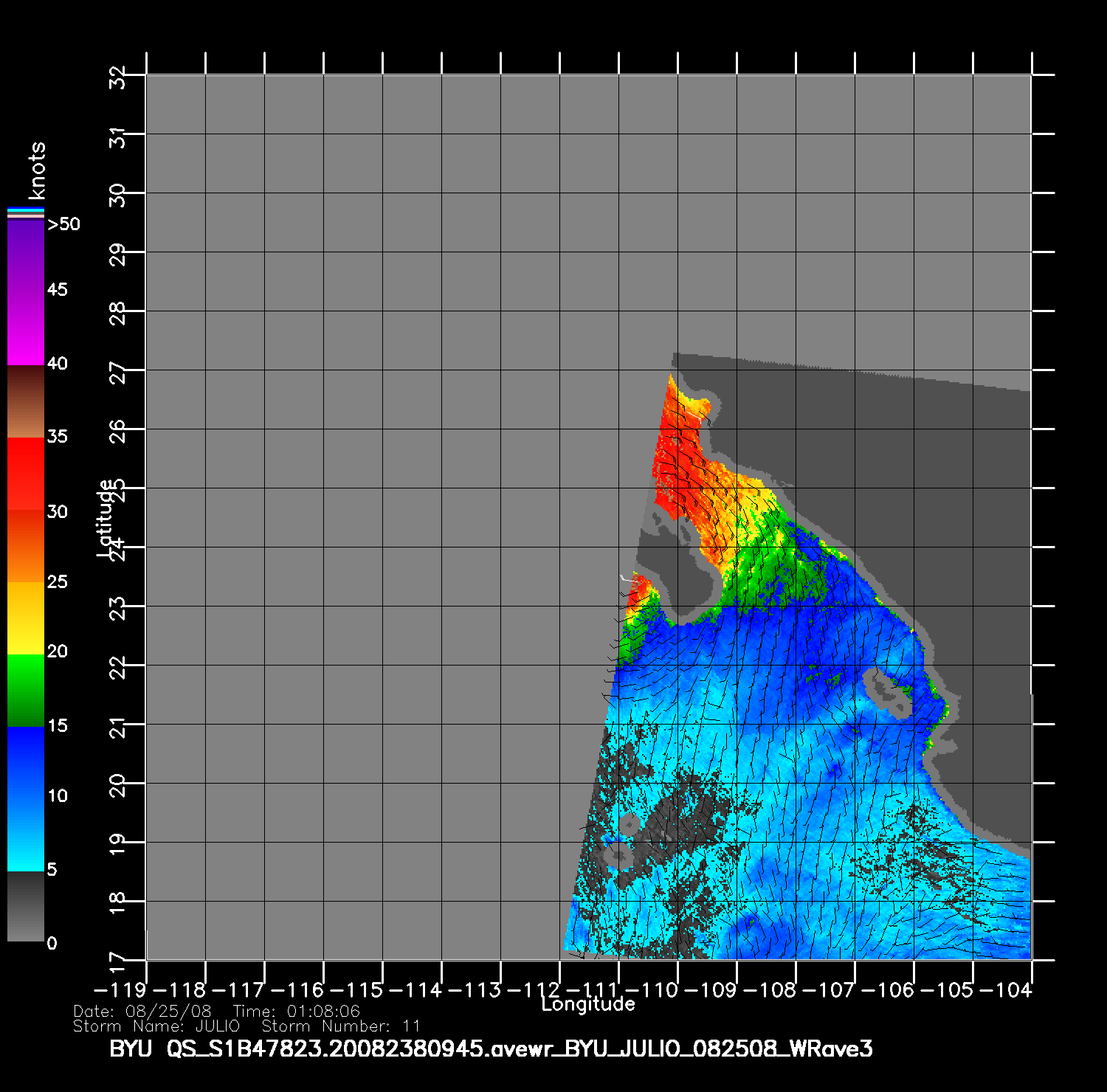Click the 32 latitude tick label

coord(118,76)
